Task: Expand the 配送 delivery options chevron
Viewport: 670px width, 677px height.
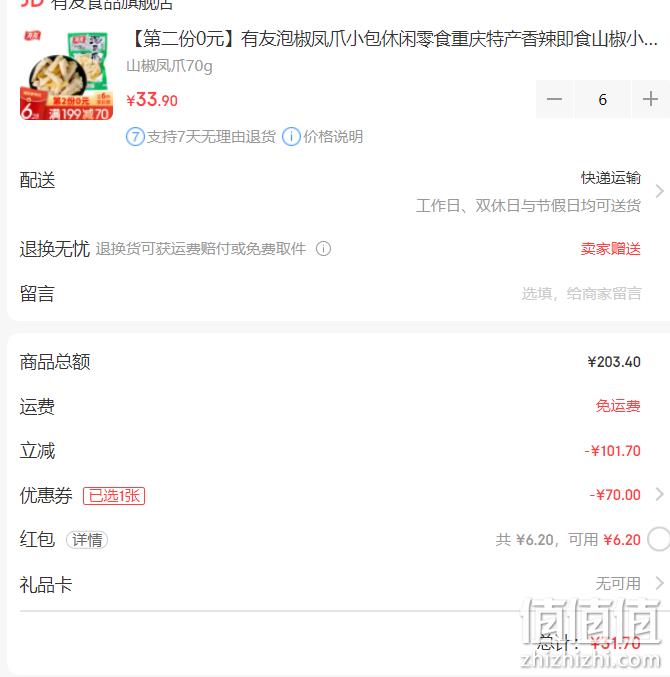Action: click(x=659, y=191)
